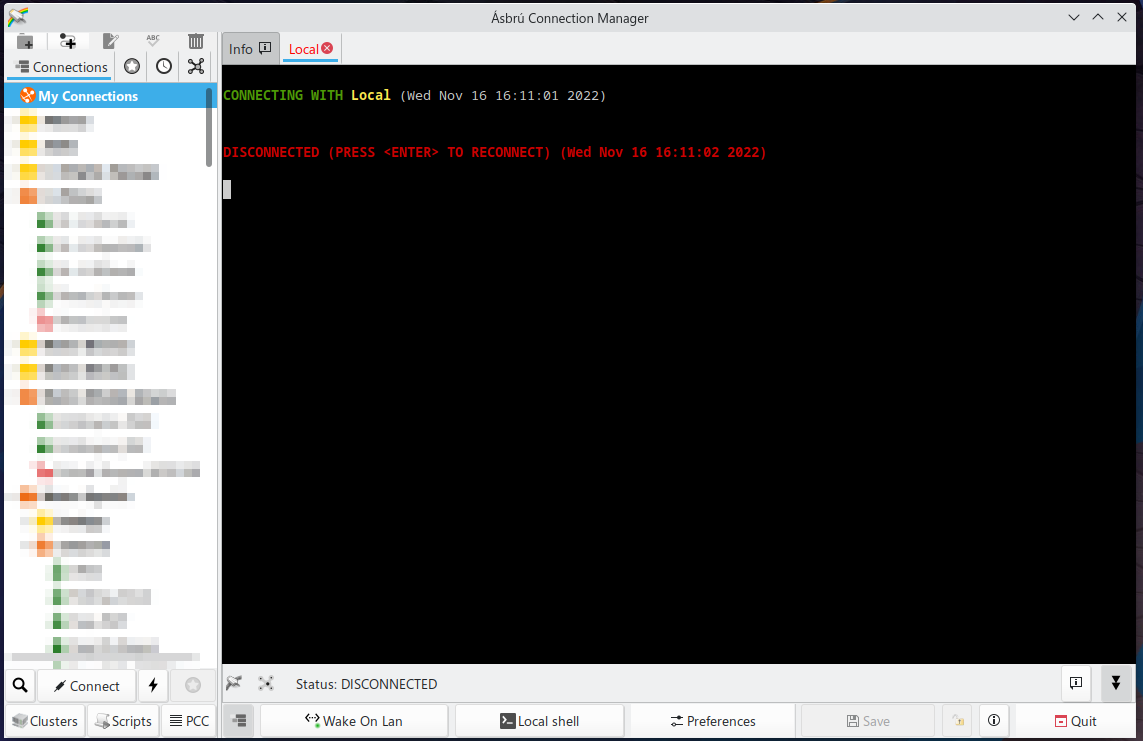Click the Connect button
1143x741 pixels.
(87, 686)
